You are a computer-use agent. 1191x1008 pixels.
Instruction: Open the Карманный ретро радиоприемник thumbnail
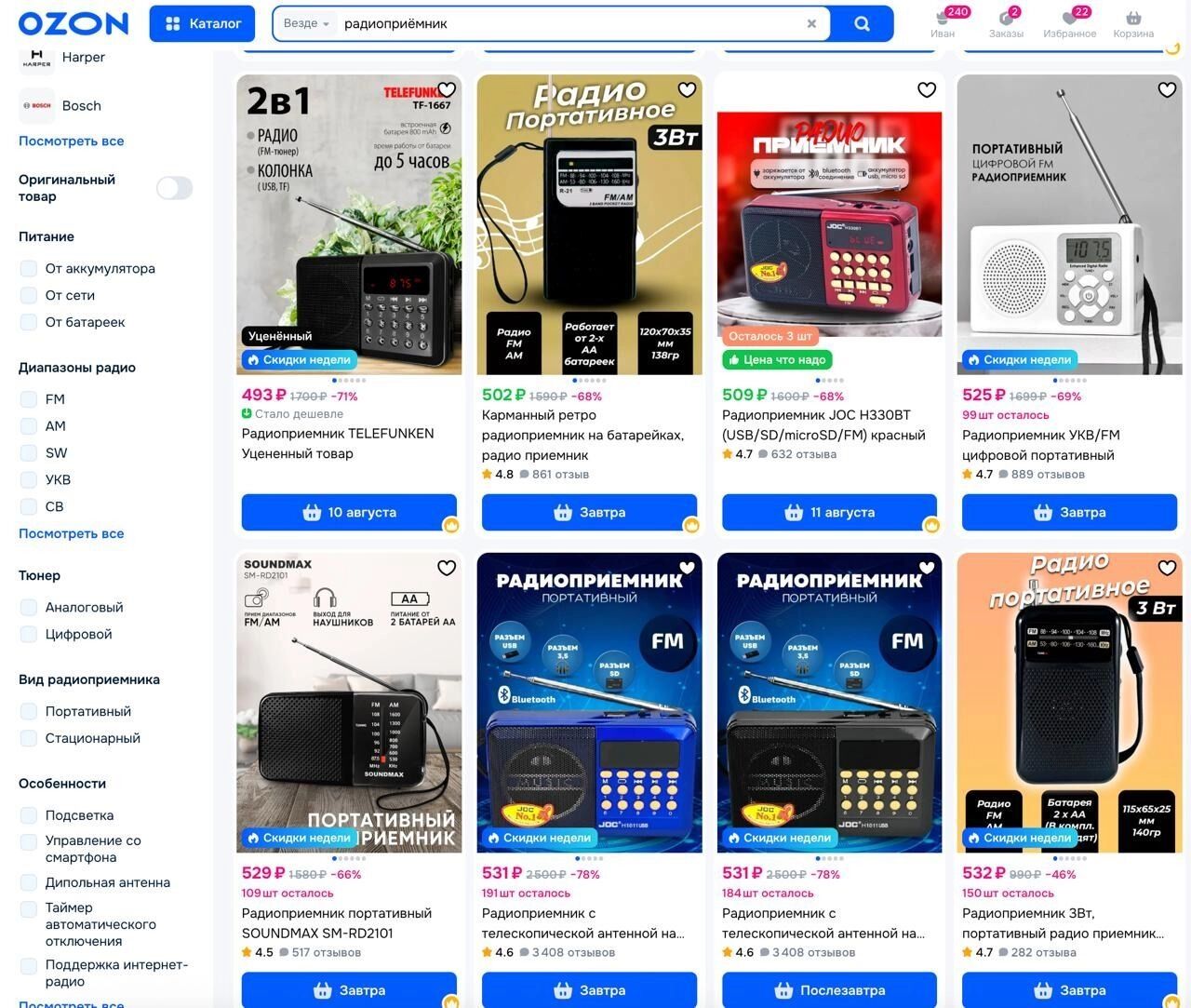click(x=590, y=224)
